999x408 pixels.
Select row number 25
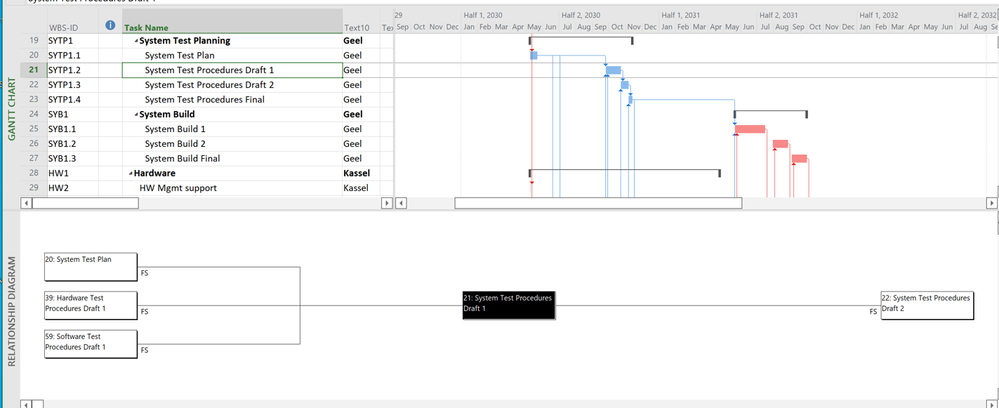33,129
